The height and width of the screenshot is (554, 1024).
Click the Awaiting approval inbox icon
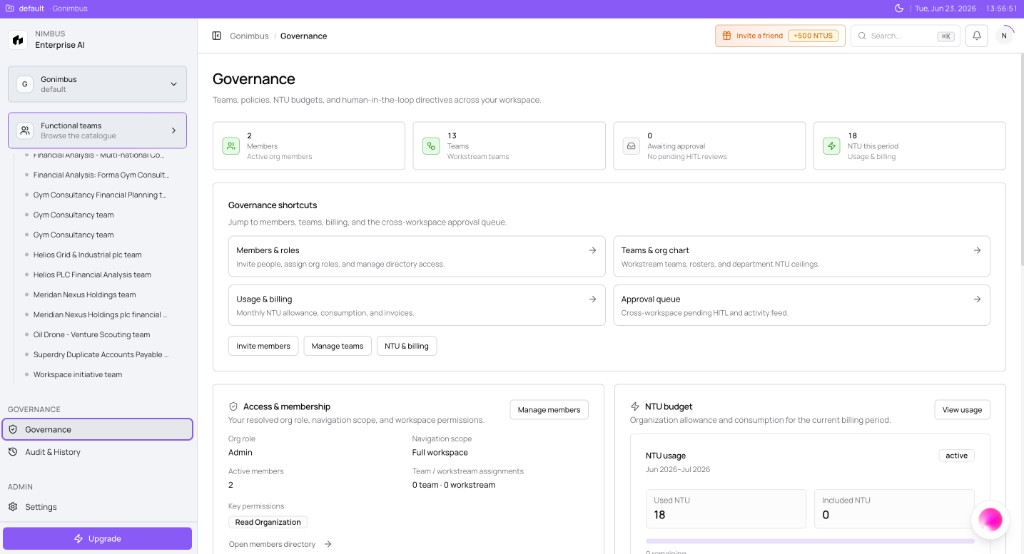631,146
